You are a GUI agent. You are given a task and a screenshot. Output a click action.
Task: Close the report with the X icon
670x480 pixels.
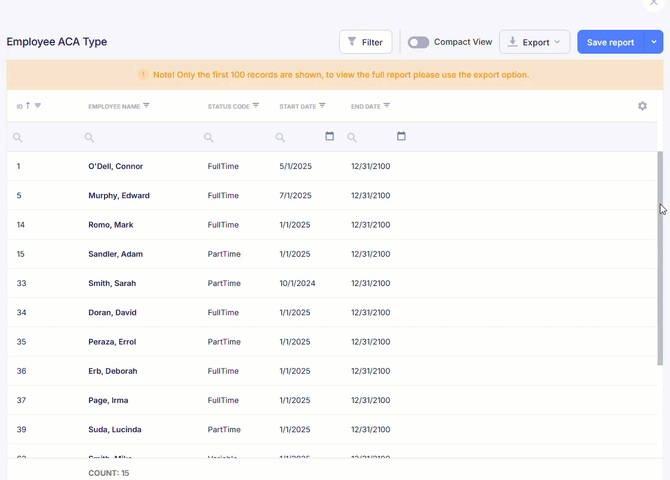[654, 3]
